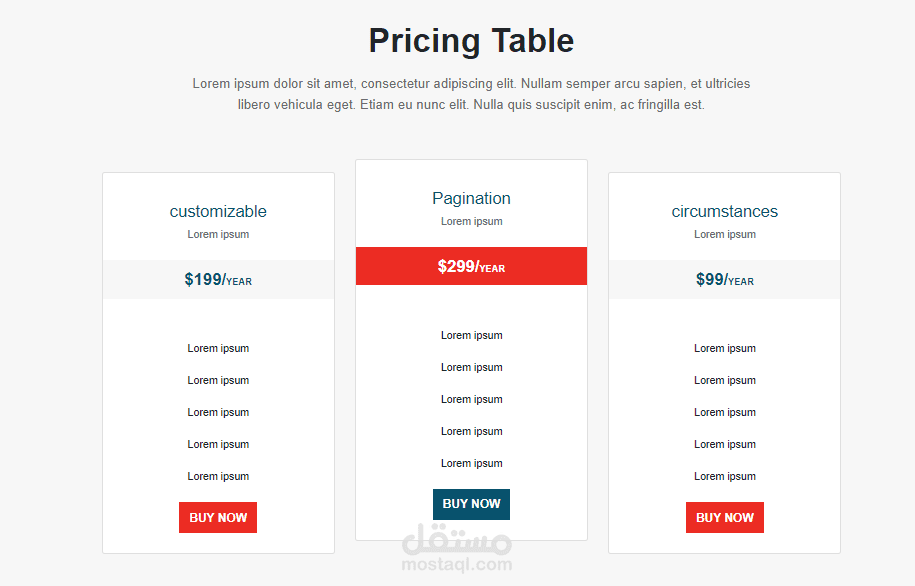915x586 pixels.
Task: Select the 'circumstances' plan title
Action: [725, 211]
